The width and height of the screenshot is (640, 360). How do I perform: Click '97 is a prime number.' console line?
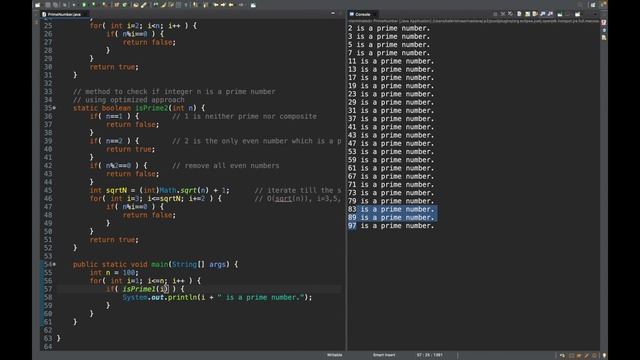point(391,226)
